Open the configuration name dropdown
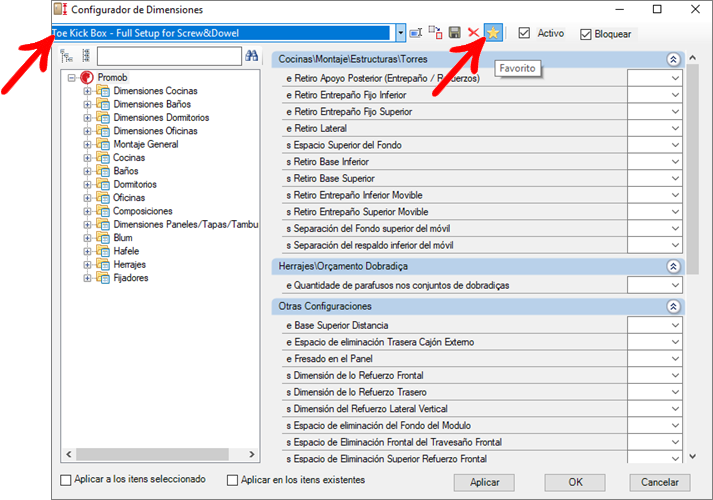The height and width of the screenshot is (500, 713). [x=400, y=33]
